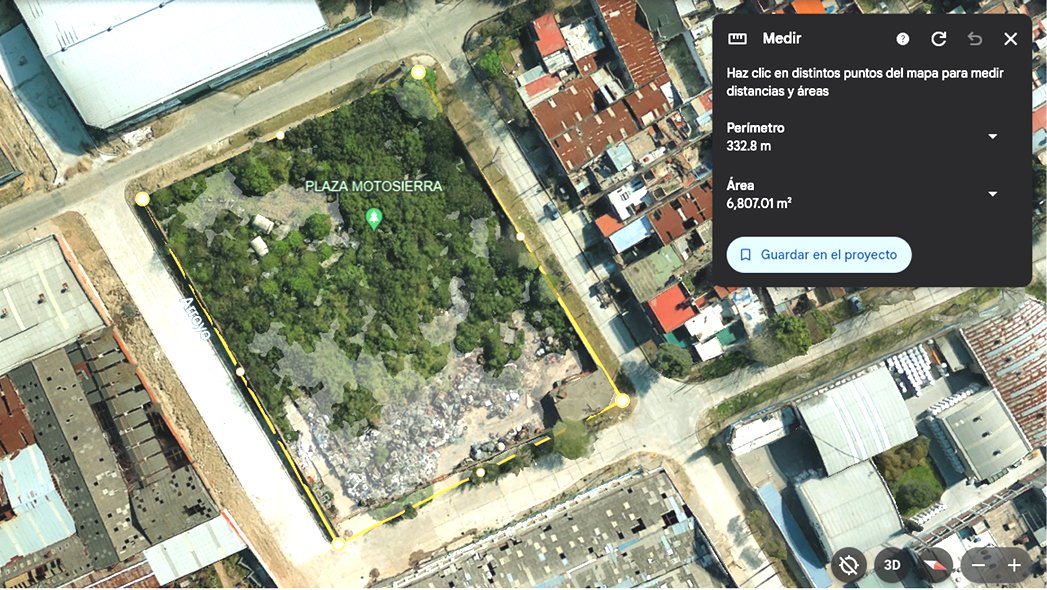Toggle the 3D view button
Viewport: 1047px width, 590px height.
[892, 565]
